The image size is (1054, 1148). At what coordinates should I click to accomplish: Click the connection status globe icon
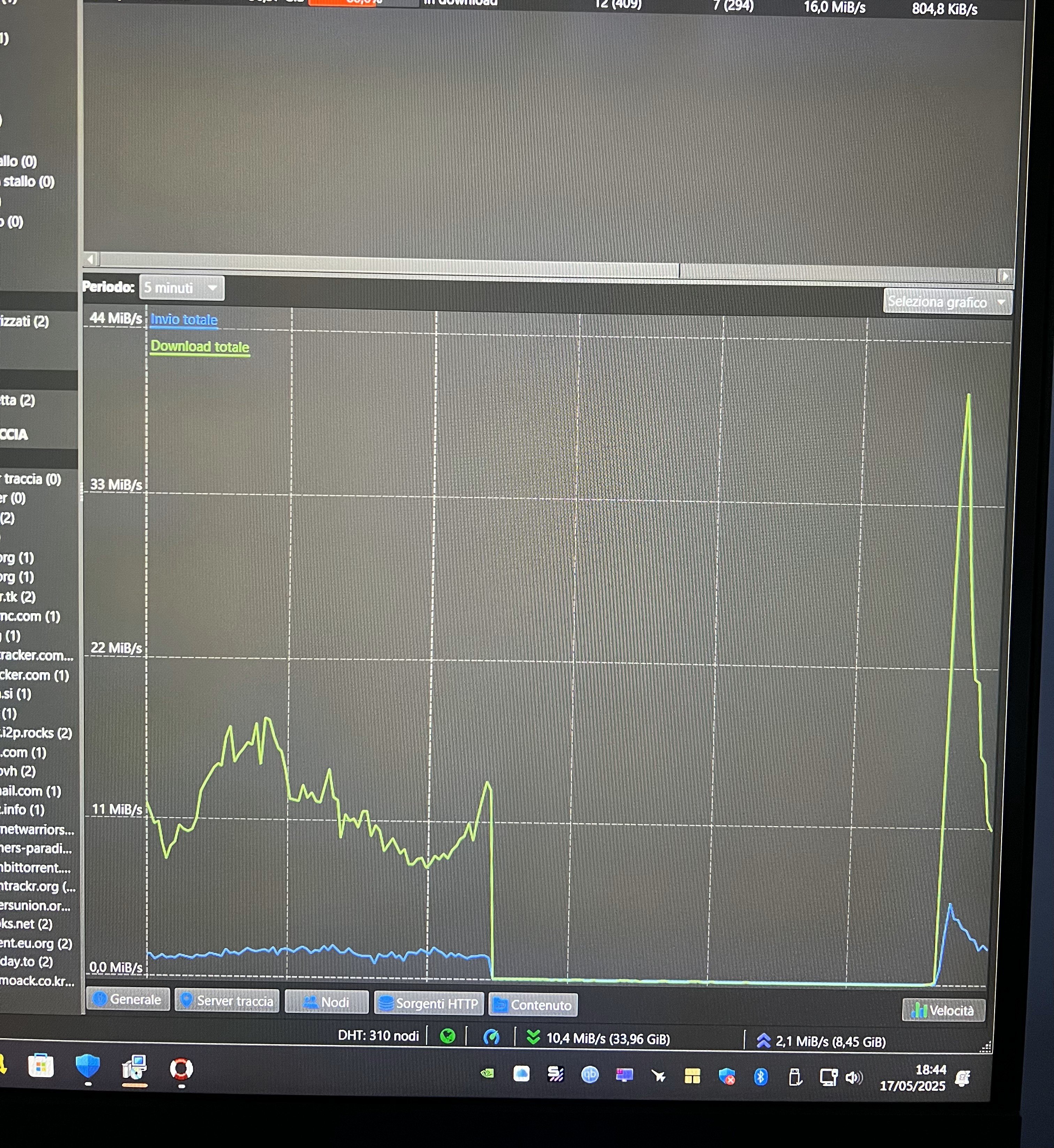448,1036
